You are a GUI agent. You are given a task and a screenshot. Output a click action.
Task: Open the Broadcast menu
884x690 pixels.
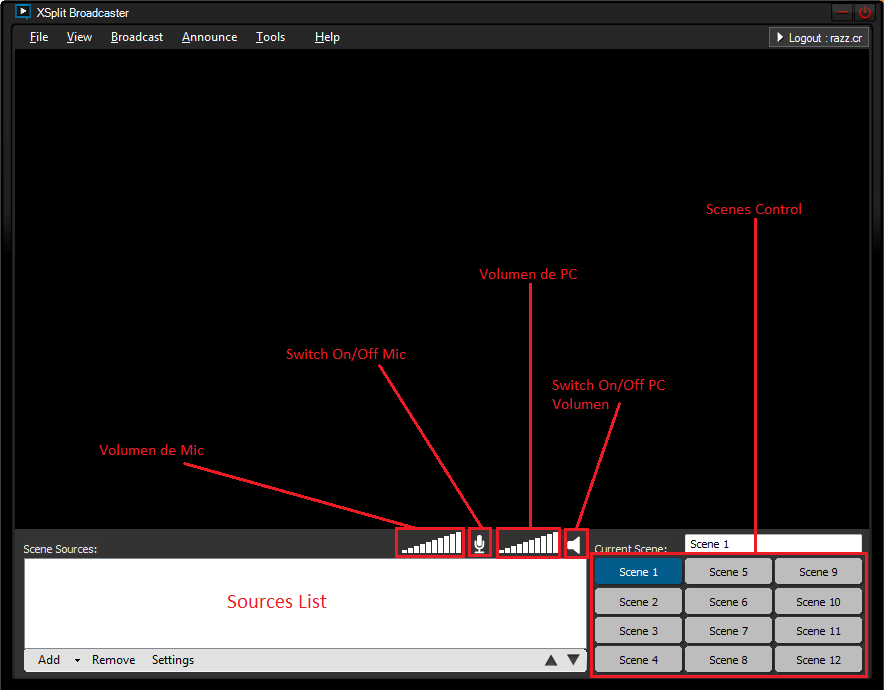(137, 37)
